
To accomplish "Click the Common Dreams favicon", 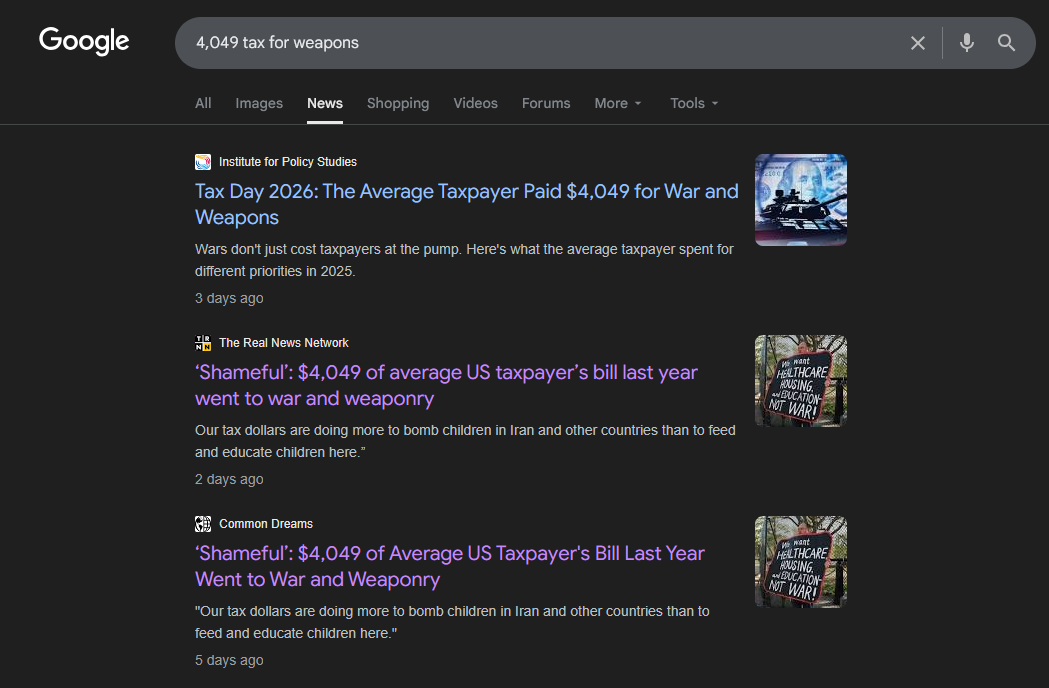I will (x=203, y=524).
